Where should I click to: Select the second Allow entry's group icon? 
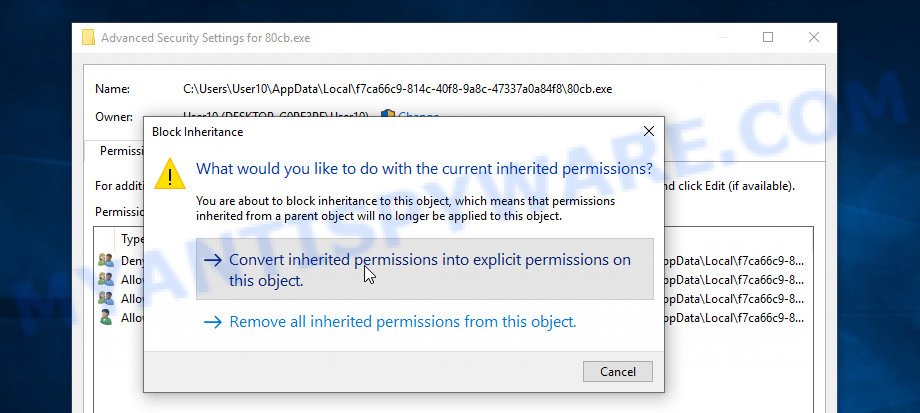(x=106, y=299)
